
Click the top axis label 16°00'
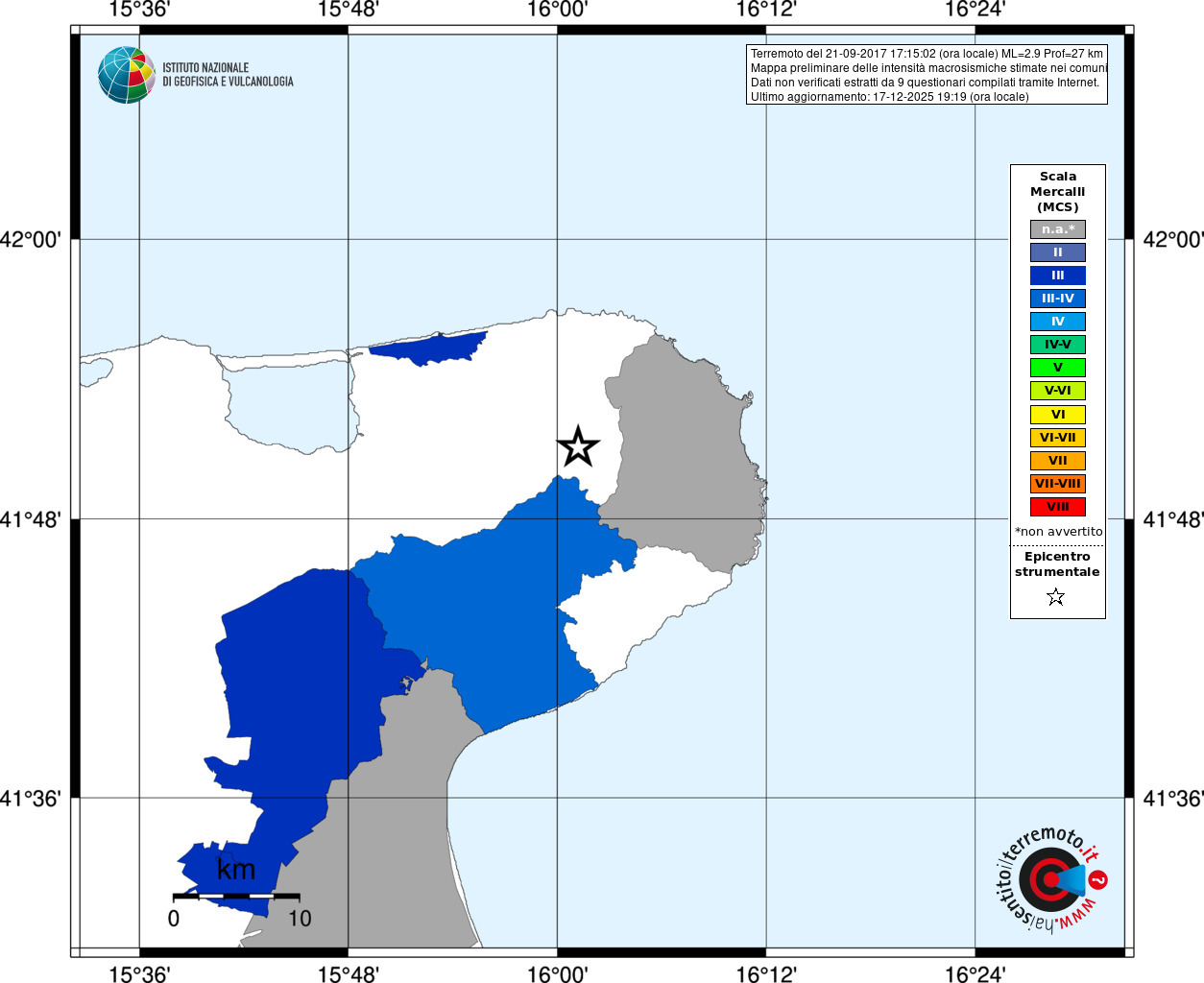pyautogui.click(x=557, y=10)
